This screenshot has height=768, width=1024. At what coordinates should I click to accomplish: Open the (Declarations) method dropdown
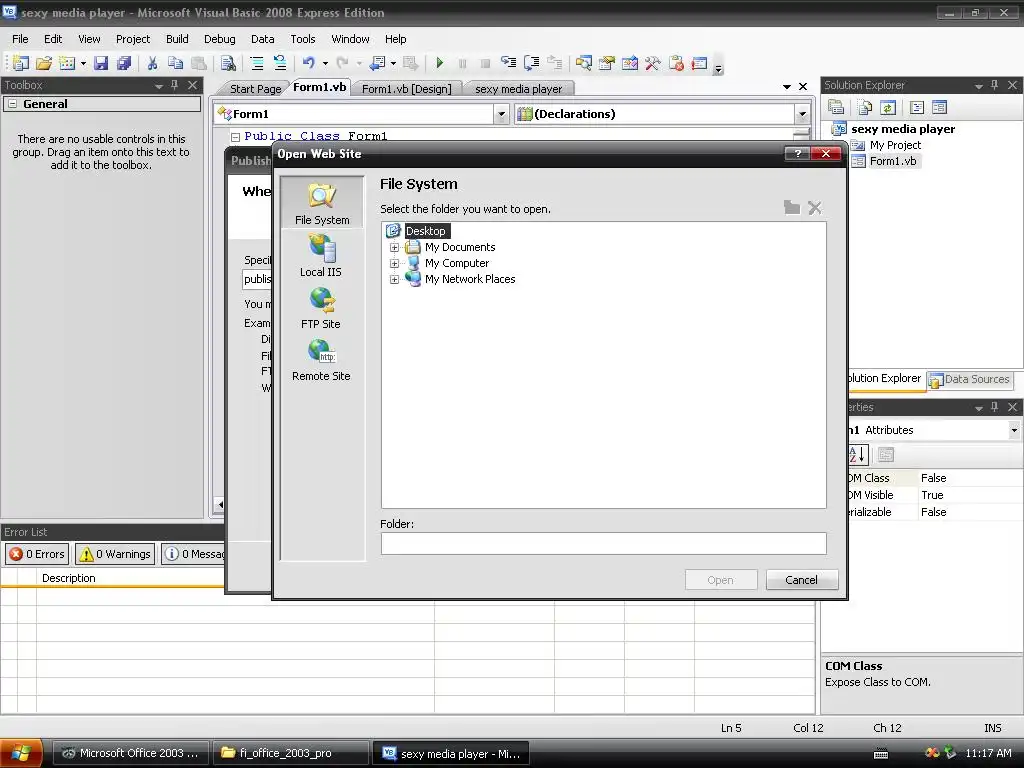pyautogui.click(x=802, y=114)
